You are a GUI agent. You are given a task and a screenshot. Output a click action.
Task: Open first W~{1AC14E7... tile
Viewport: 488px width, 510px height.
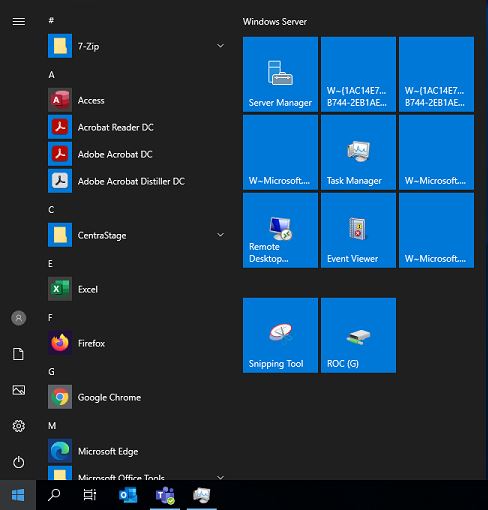[x=358, y=74]
